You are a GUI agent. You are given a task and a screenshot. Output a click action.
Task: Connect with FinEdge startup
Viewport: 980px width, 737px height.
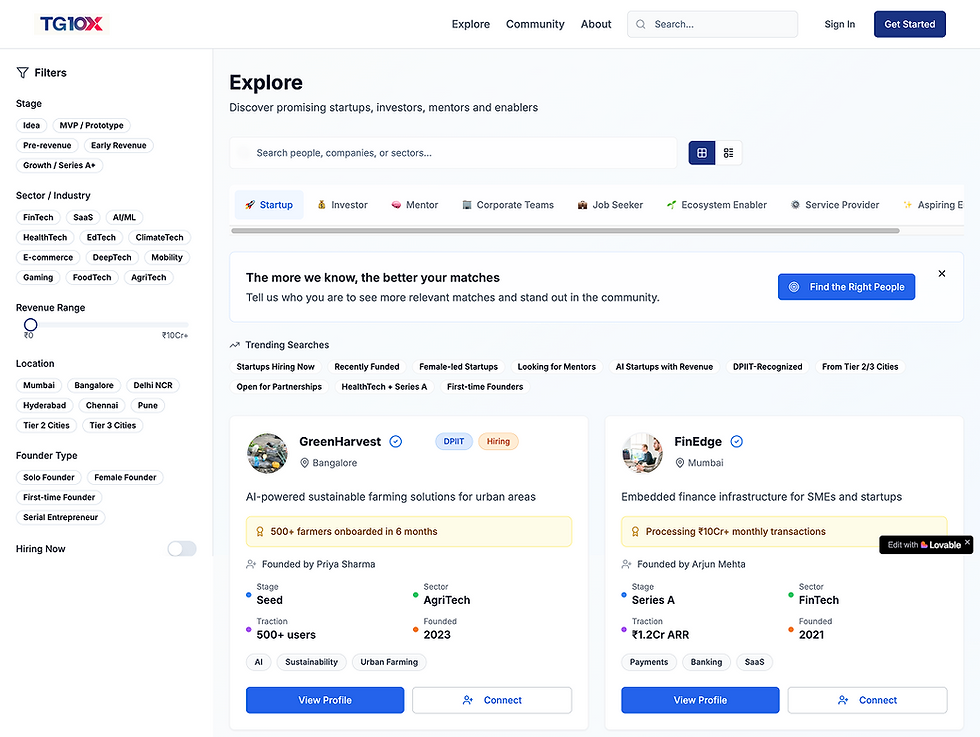(x=867, y=699)
